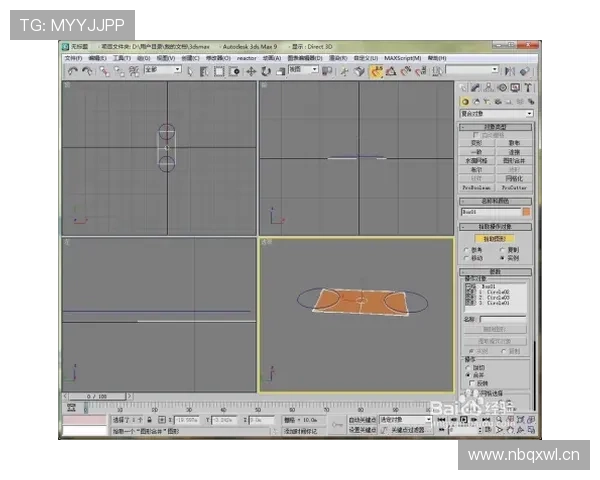This screenshot has width=600, height=480.
Task: Select the 参考 (Reference) radio button
Action: point(466,250)
